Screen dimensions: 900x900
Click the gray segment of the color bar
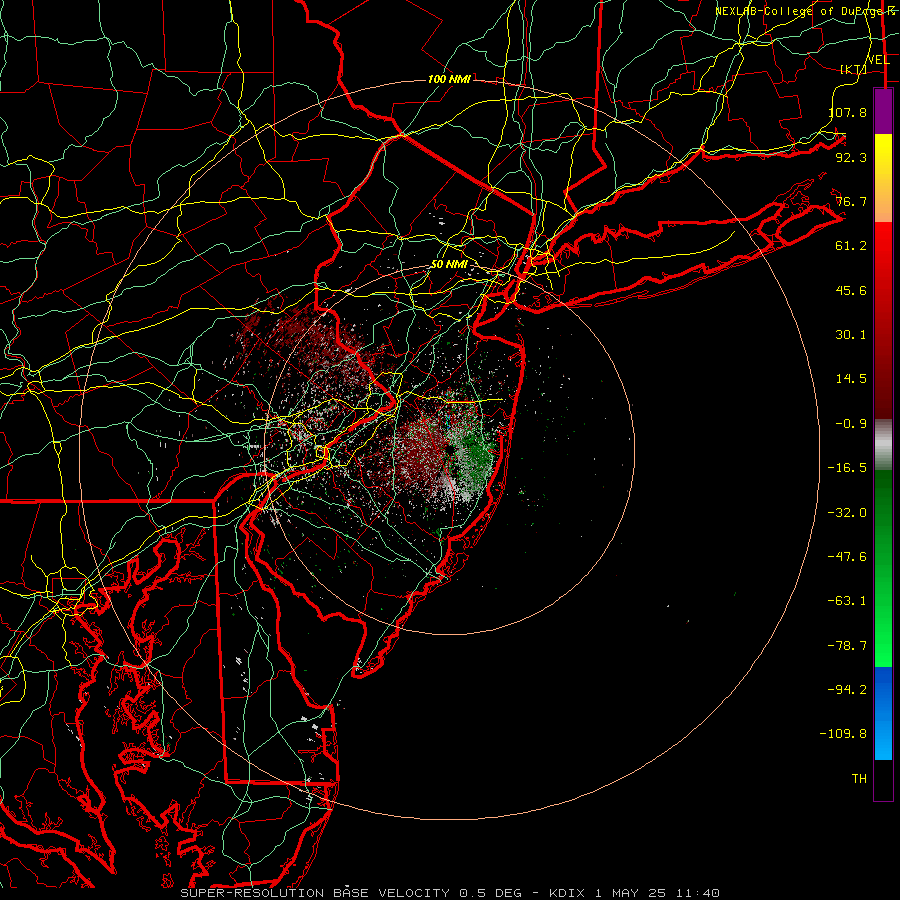883,445
